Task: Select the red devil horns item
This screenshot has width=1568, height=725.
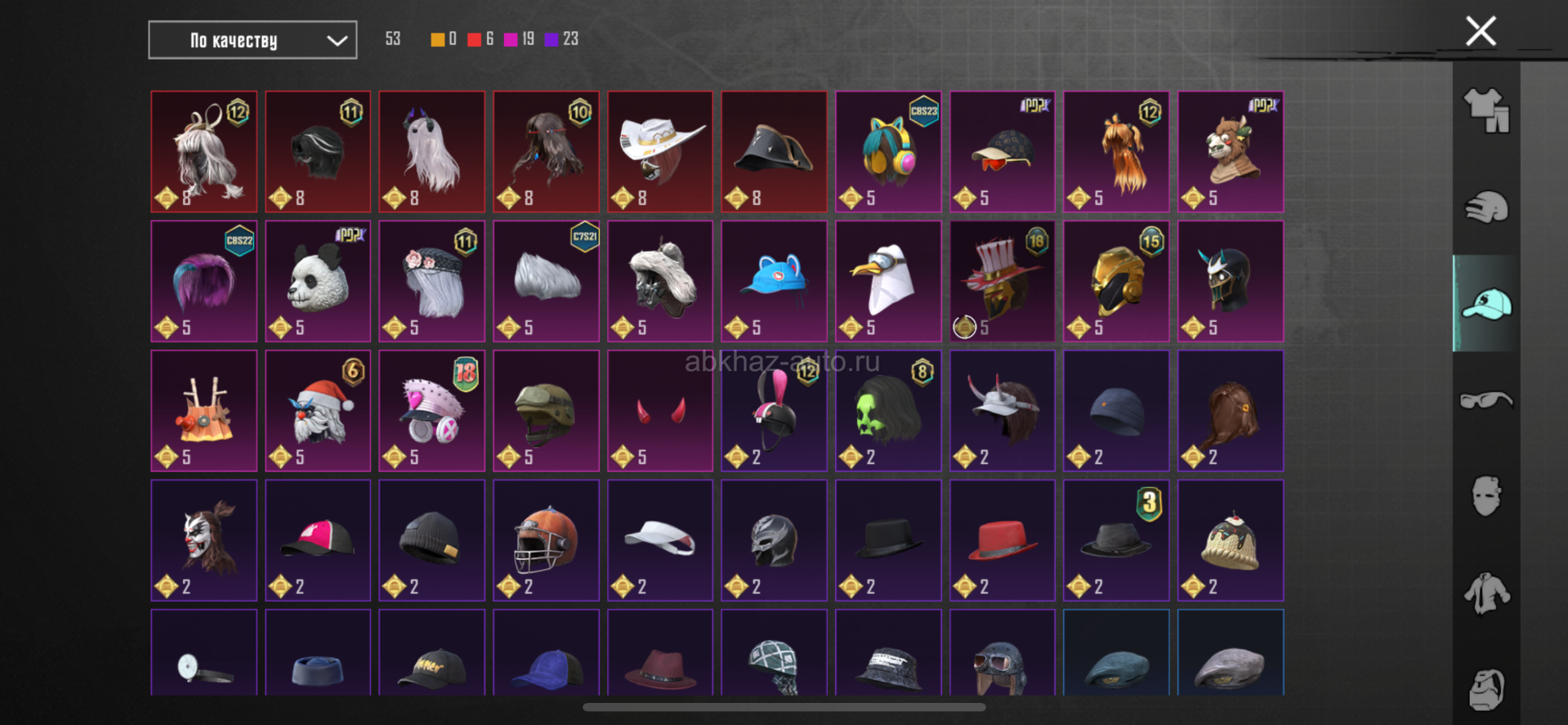Action: click(x=660, y=411)
